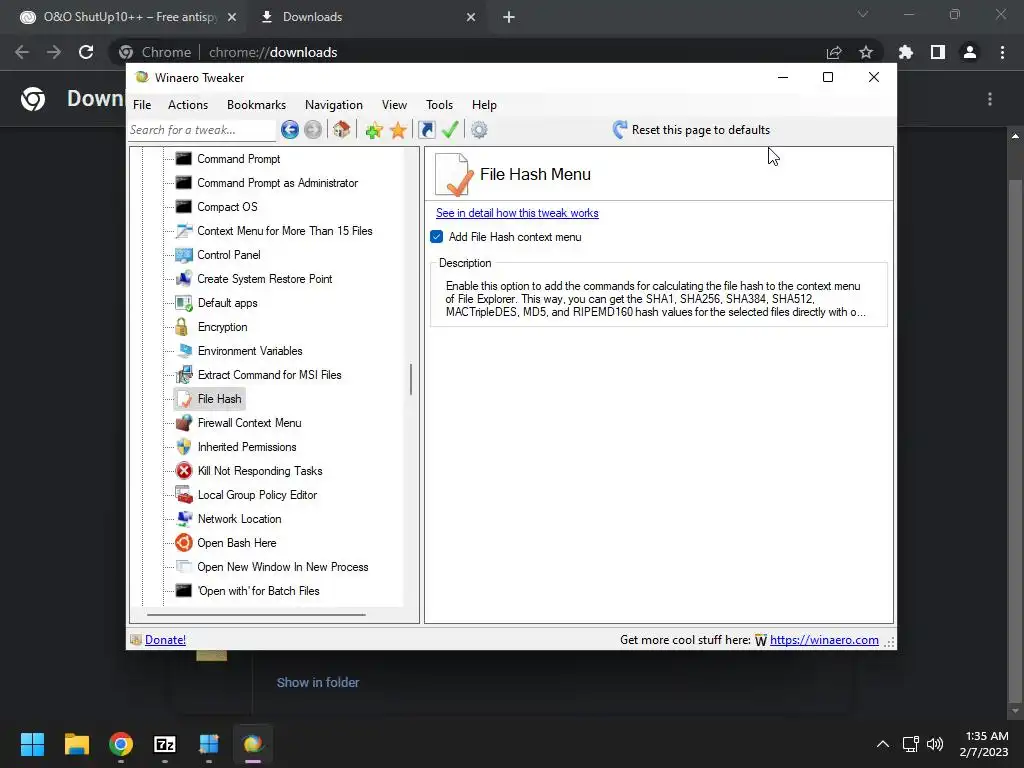This screenshot has height=768, width=1024.
Task: Open volume control in system tray
Action: point(935,744)
